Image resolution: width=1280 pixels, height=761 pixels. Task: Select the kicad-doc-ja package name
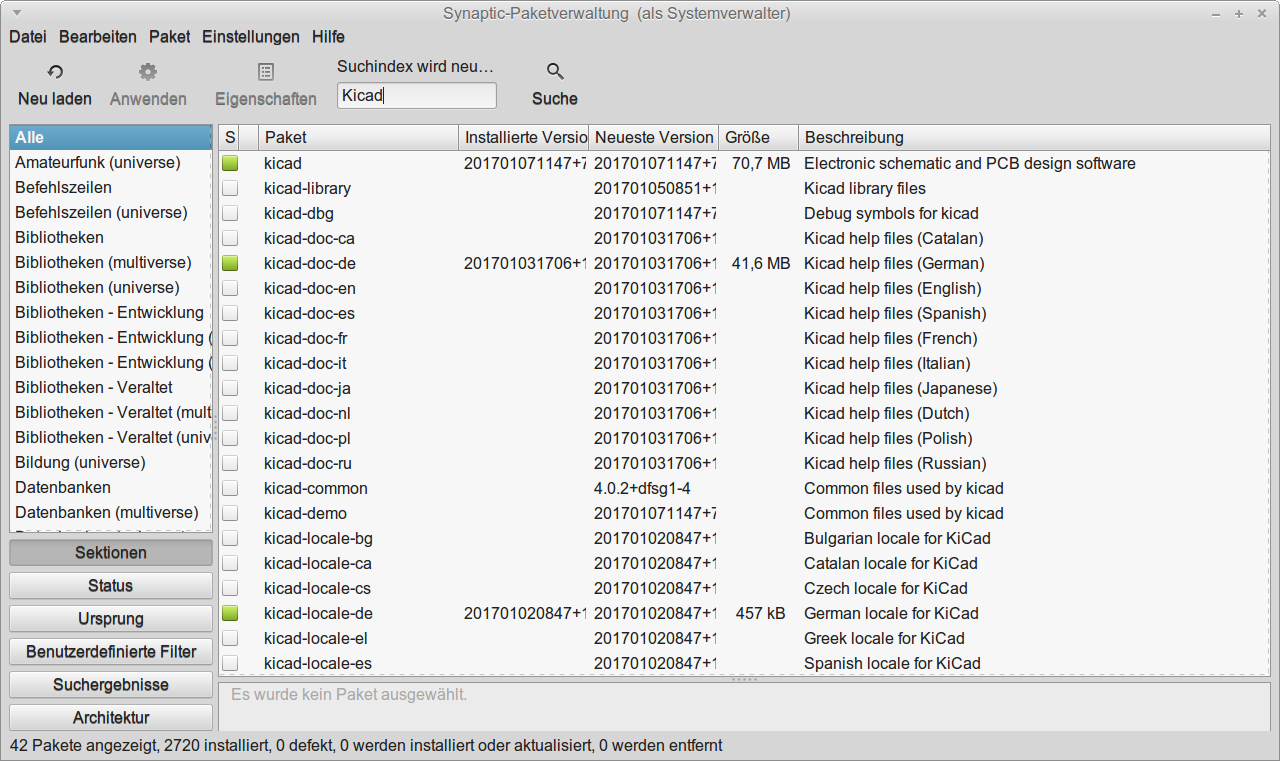[x=307, y=388]
